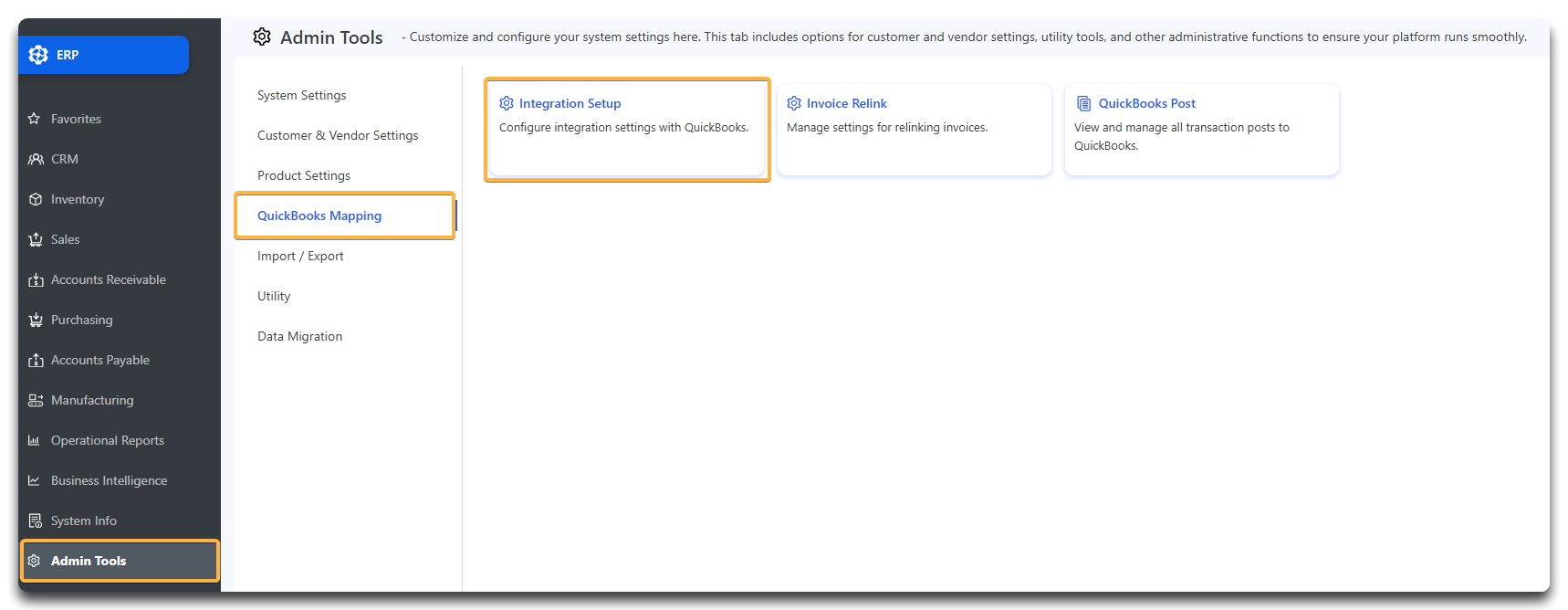Click the Favorites star icon

tap(35, 119)
